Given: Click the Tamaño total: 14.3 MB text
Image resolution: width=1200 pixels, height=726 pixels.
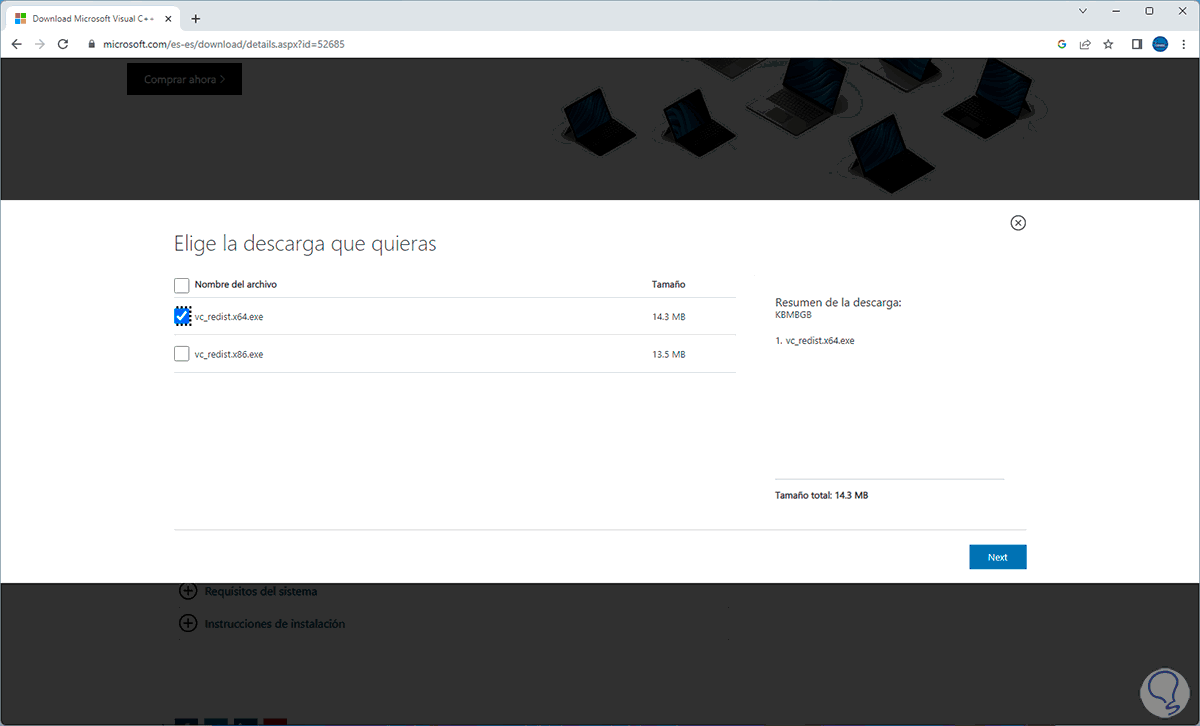Looking at the screenshot, I should tap(822, 495).
